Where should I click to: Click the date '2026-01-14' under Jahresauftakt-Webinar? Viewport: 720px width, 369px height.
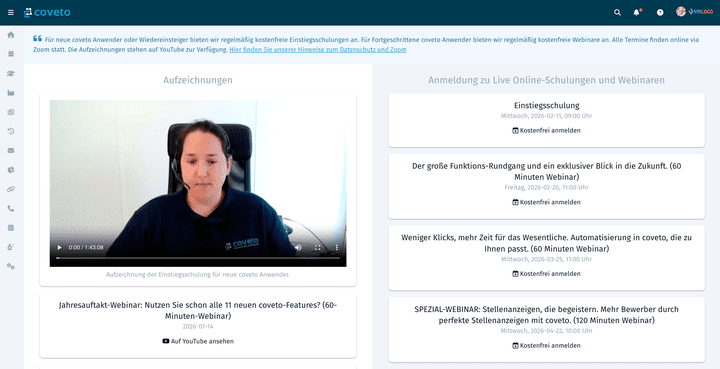tap(198, 327)
